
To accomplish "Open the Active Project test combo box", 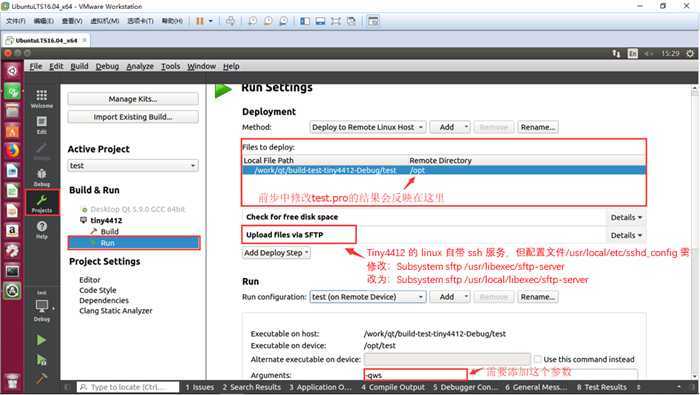I will 133,166.
